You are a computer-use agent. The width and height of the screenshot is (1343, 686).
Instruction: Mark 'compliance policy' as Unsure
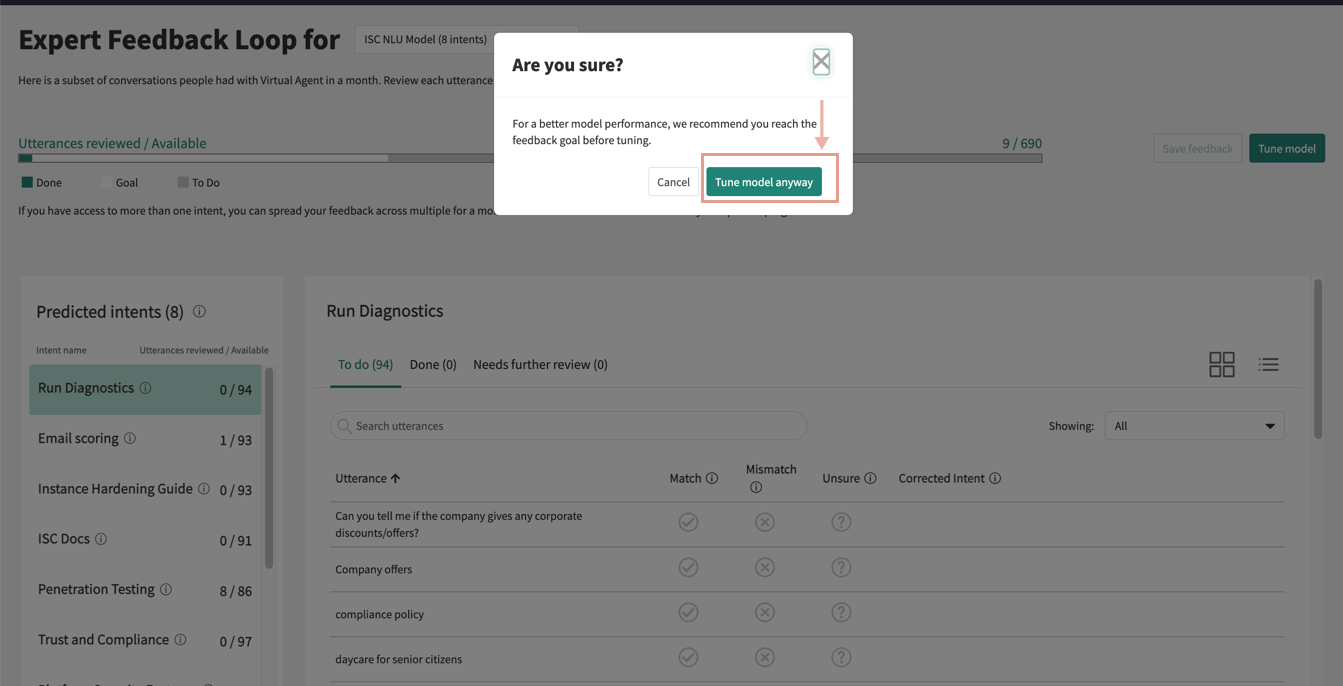(841, 612)
